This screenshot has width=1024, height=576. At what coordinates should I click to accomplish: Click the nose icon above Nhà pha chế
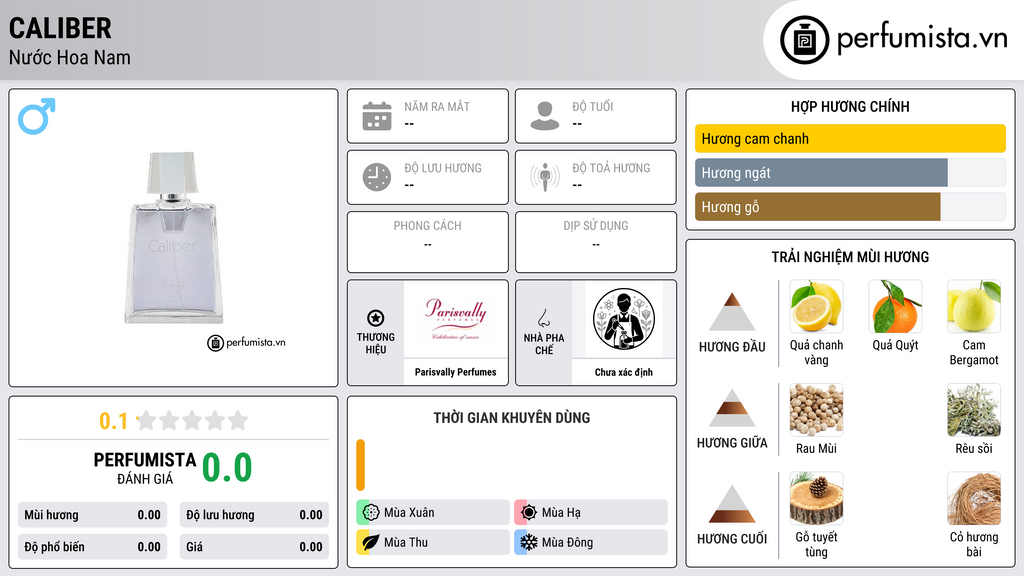(543, 318)
